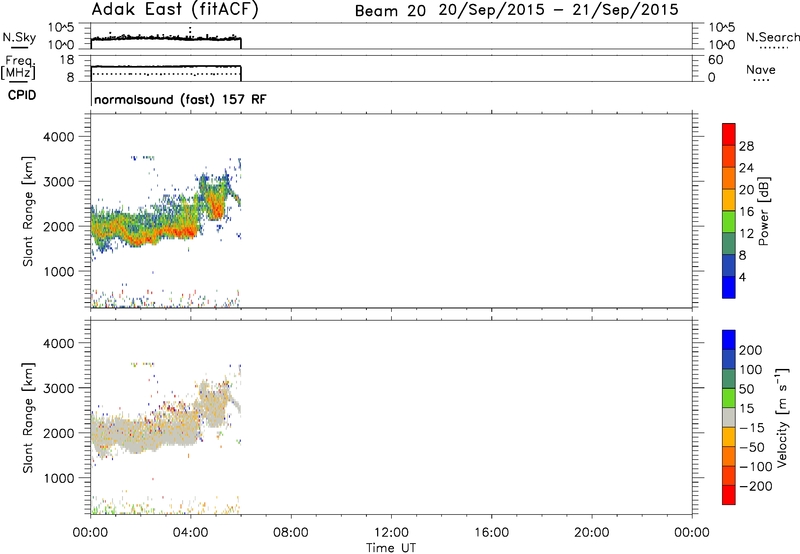Click the 18 tick on the frequency axis

(x=67, y=60)
